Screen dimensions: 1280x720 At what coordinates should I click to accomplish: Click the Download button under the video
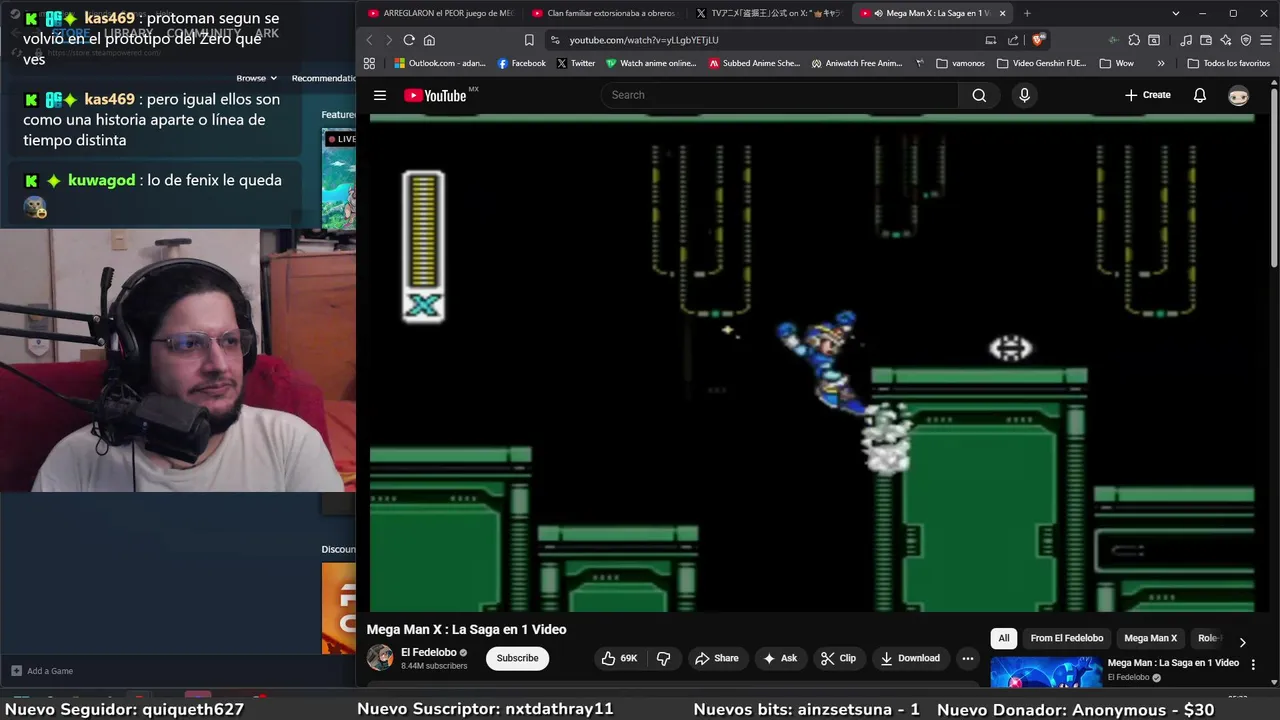pos(909,658)
